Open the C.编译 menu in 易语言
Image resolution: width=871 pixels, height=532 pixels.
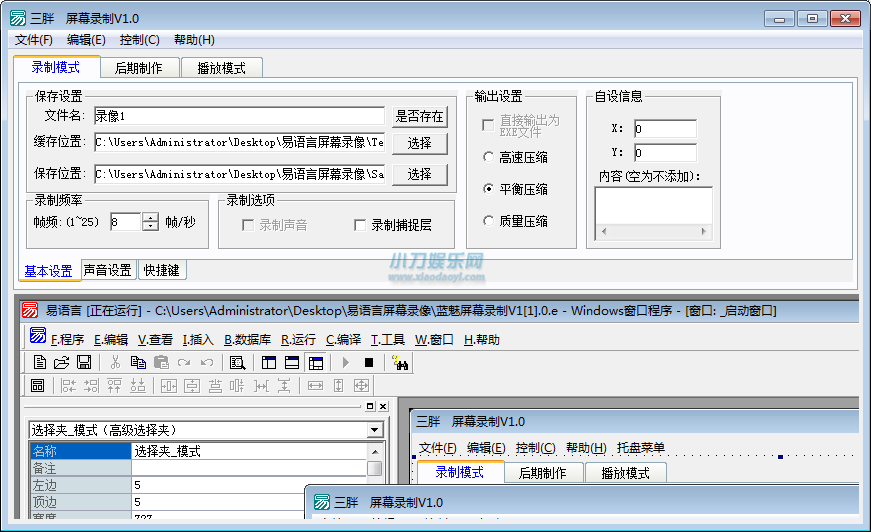point(343,340)
